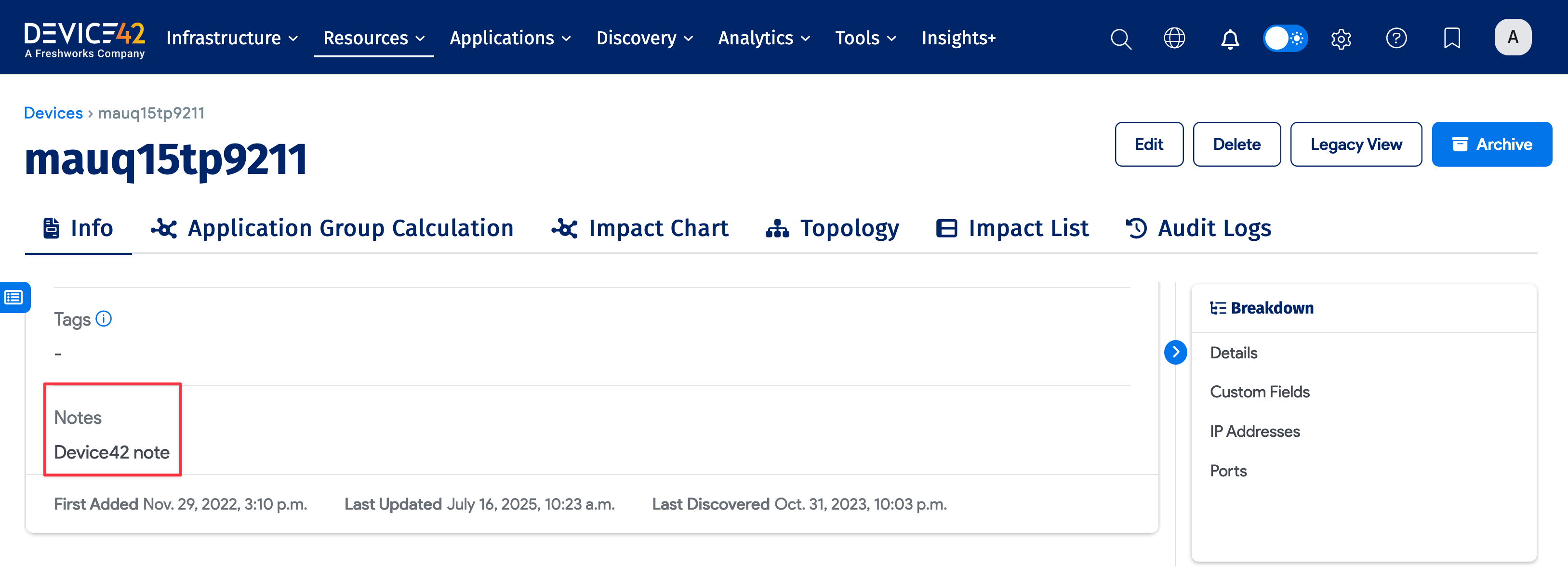Open the settings gear icon
The height and width of the screenshot is (578, 1568).
[1341, 39]
